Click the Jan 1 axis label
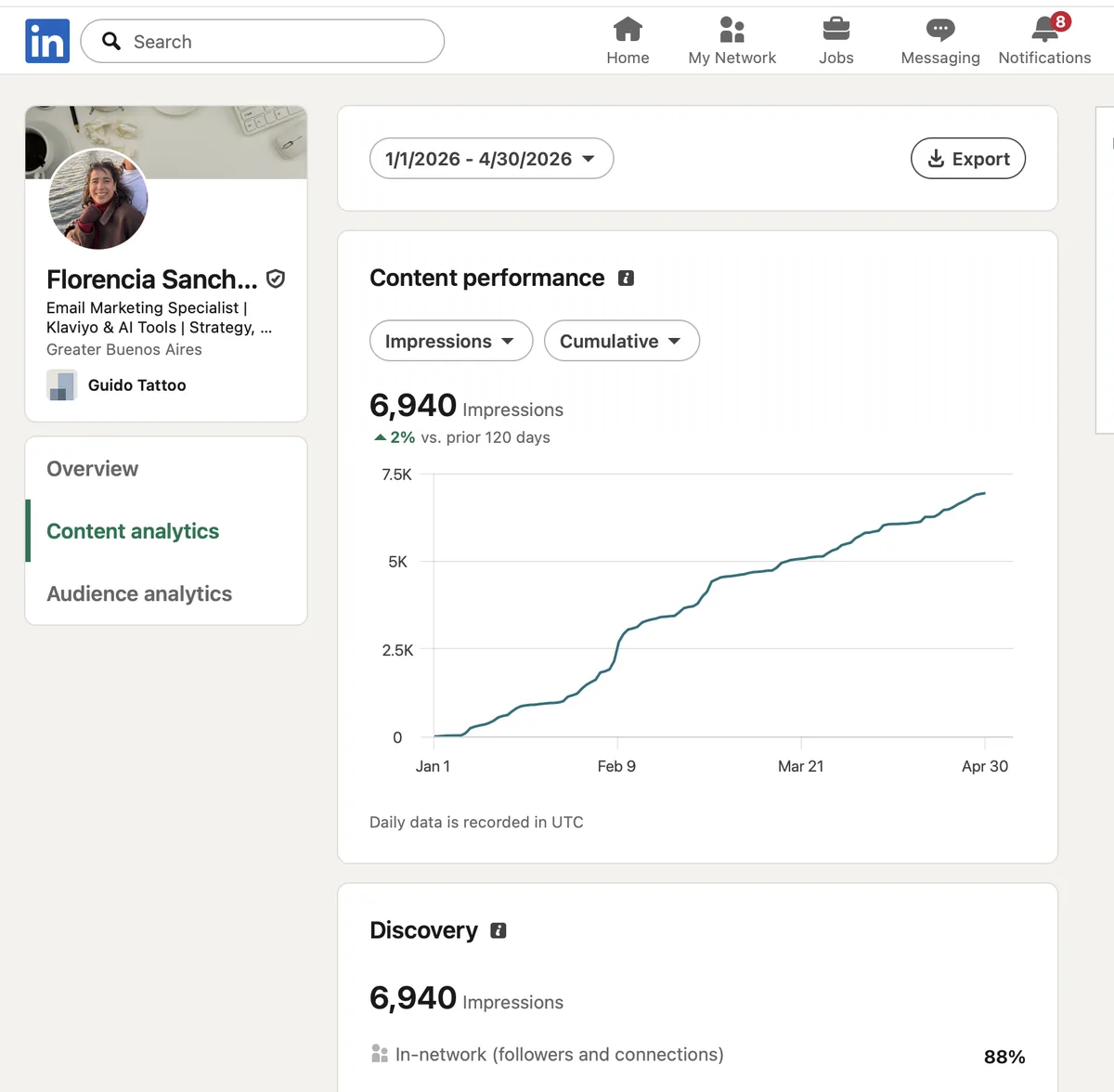Image resolution: width=1114 pixels, height=1092 pixels. tap(433, 766)
